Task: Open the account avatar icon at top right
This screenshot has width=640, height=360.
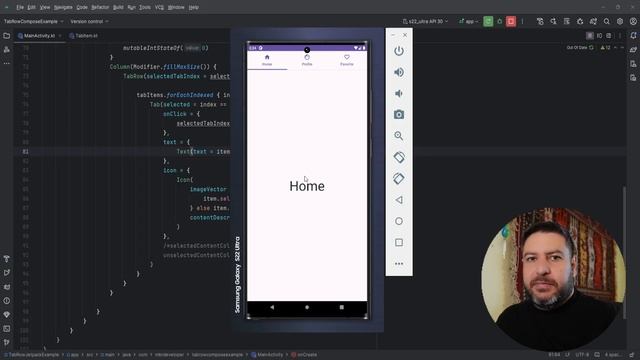Action: (633, 21)
